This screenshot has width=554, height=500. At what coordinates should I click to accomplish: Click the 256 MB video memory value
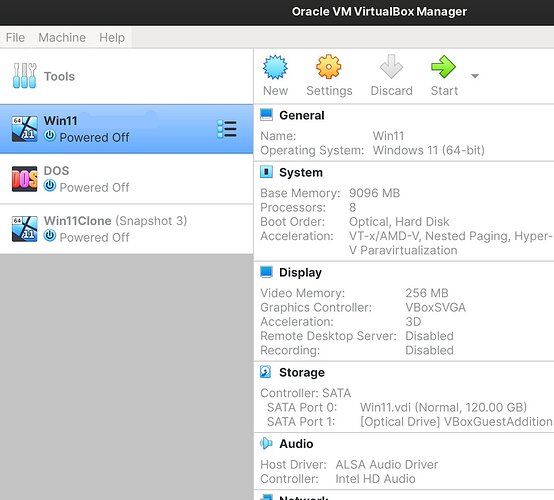point(427,293)
